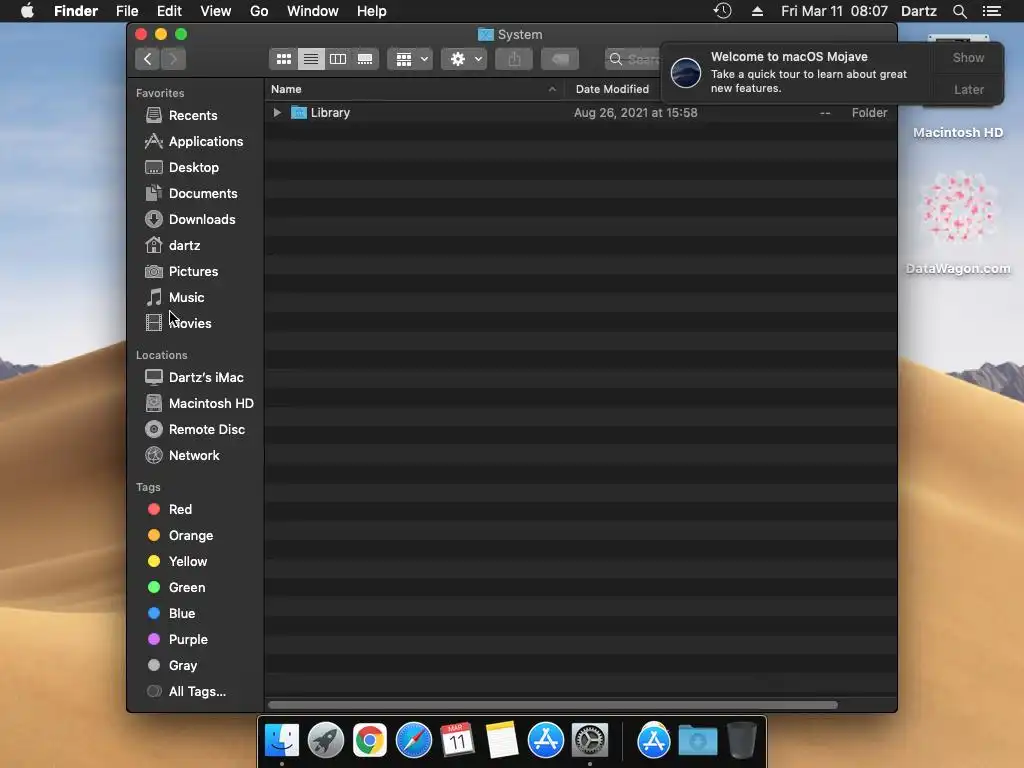Filter by the Blue tag

pos(182,614)
